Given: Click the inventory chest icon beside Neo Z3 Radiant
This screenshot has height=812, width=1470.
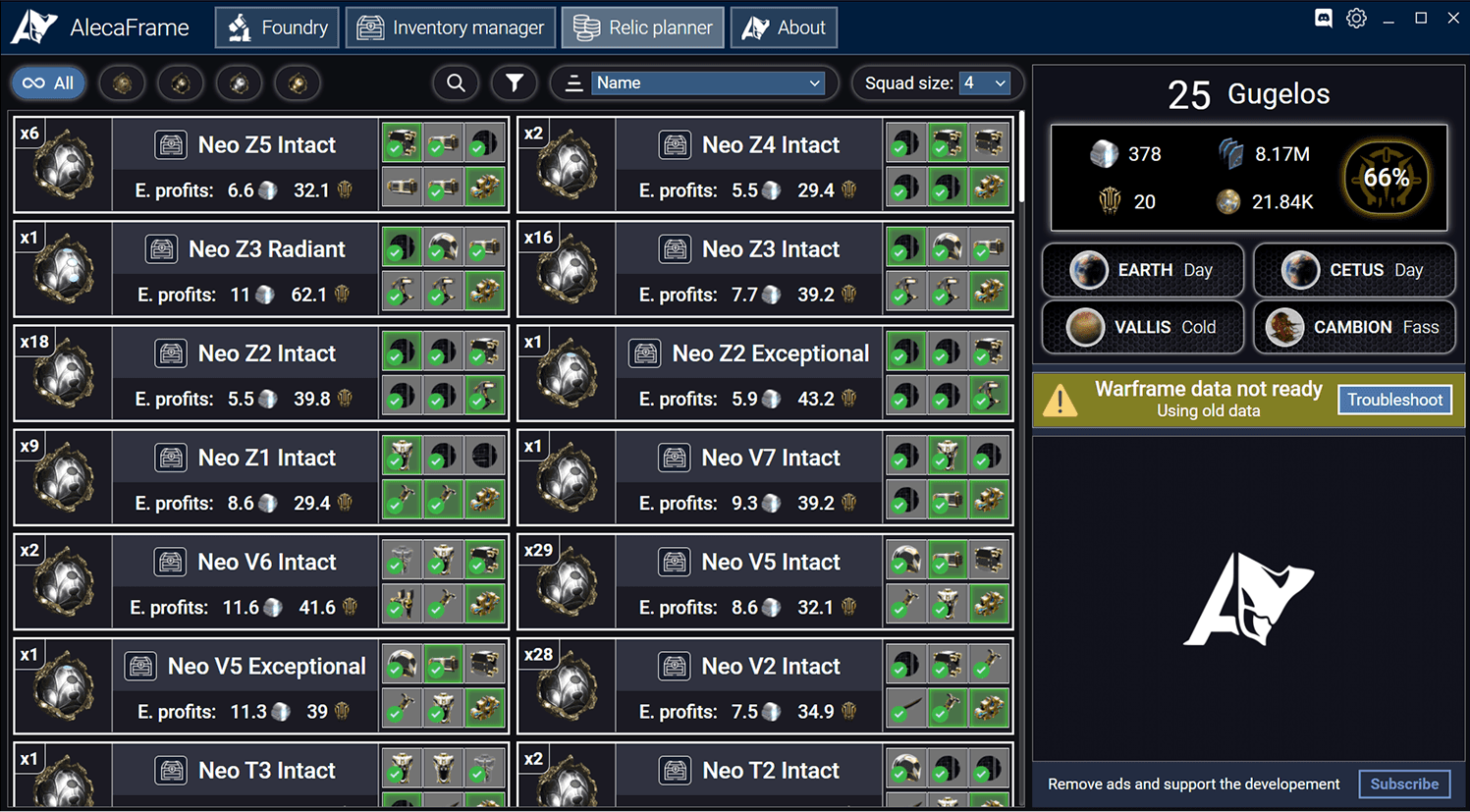Looking at the screenshot, I should pos(161,249).
